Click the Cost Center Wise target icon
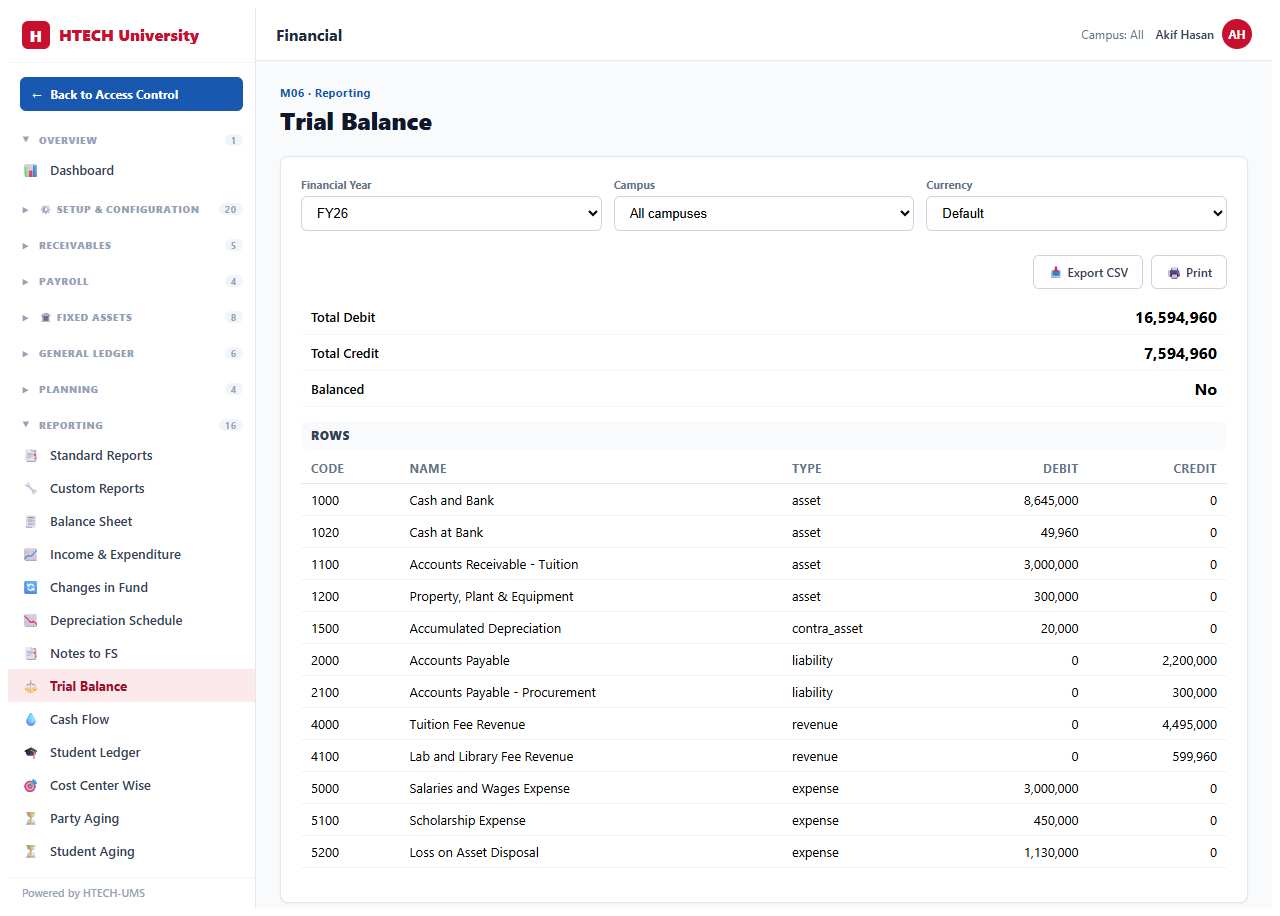The image size is (1280, 916). coord(30,786)
